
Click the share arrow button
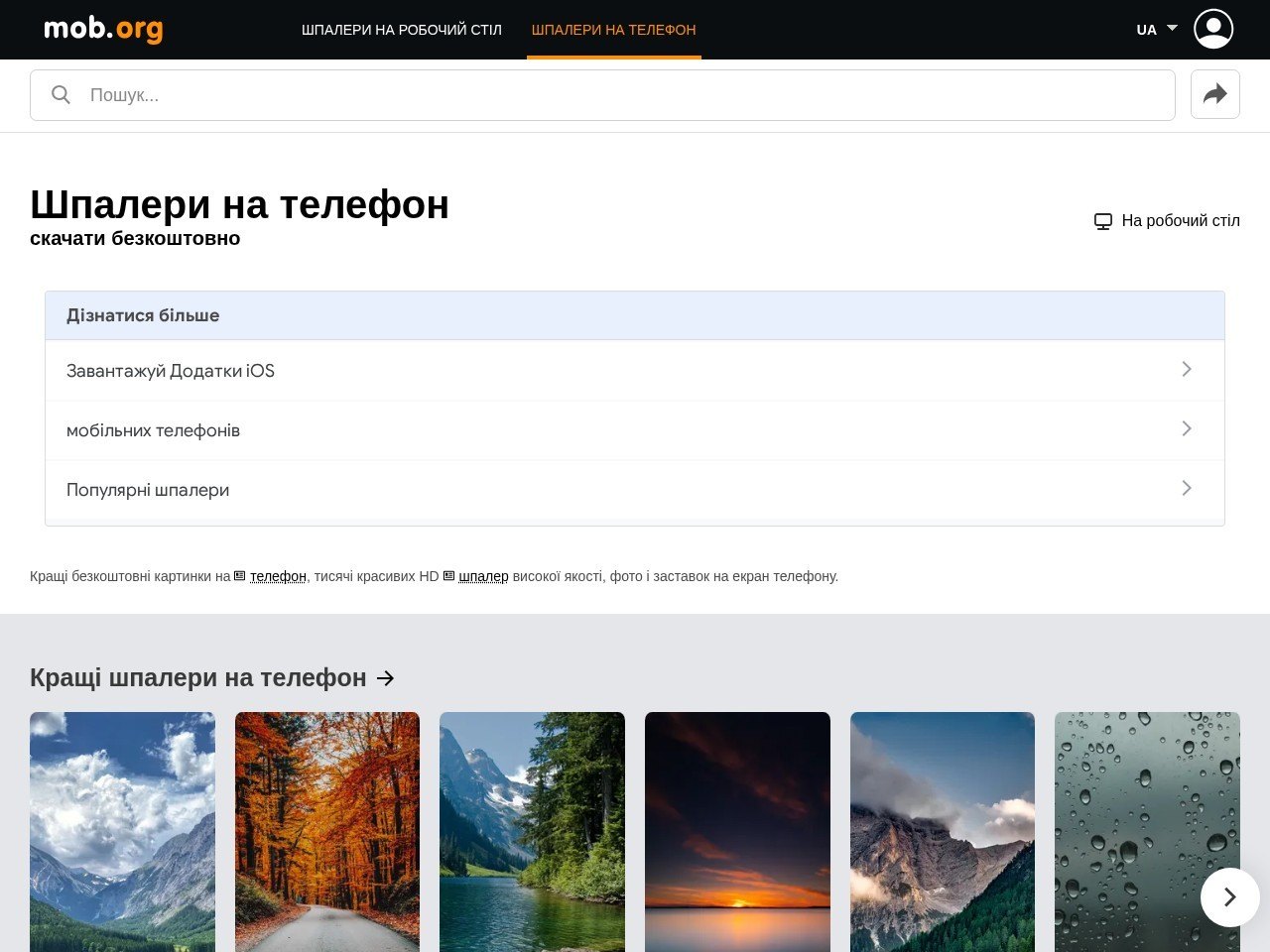(1214, 94)
